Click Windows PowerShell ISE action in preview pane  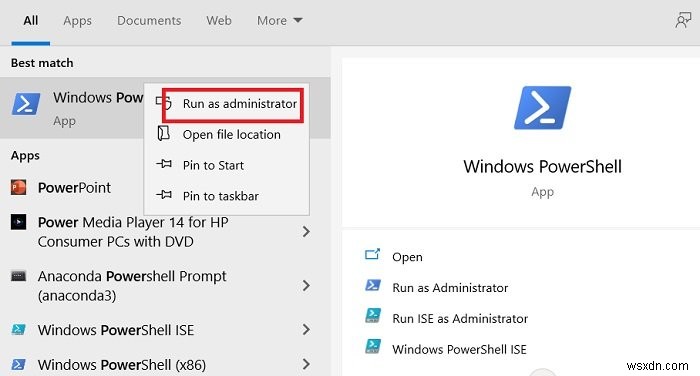coord(459,349)
